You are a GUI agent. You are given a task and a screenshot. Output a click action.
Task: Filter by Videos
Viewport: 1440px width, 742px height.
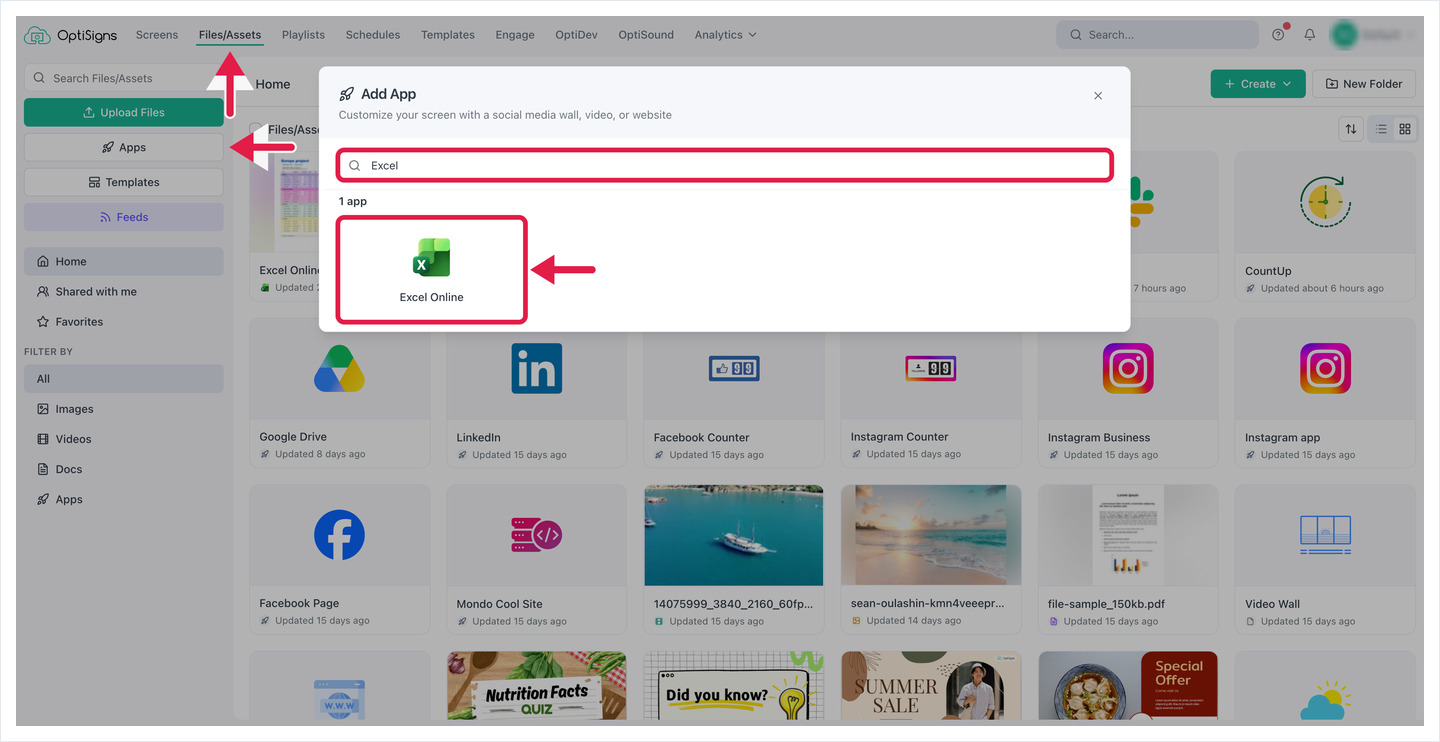point(124,439)
